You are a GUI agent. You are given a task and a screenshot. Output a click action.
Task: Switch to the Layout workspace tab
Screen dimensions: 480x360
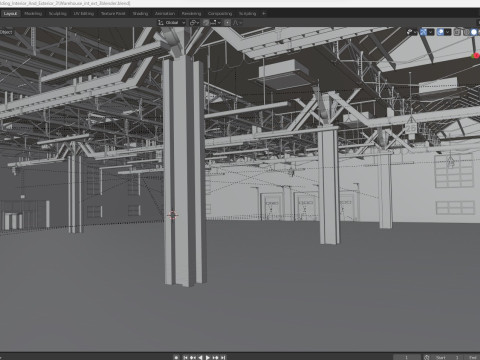coord(10,14)
